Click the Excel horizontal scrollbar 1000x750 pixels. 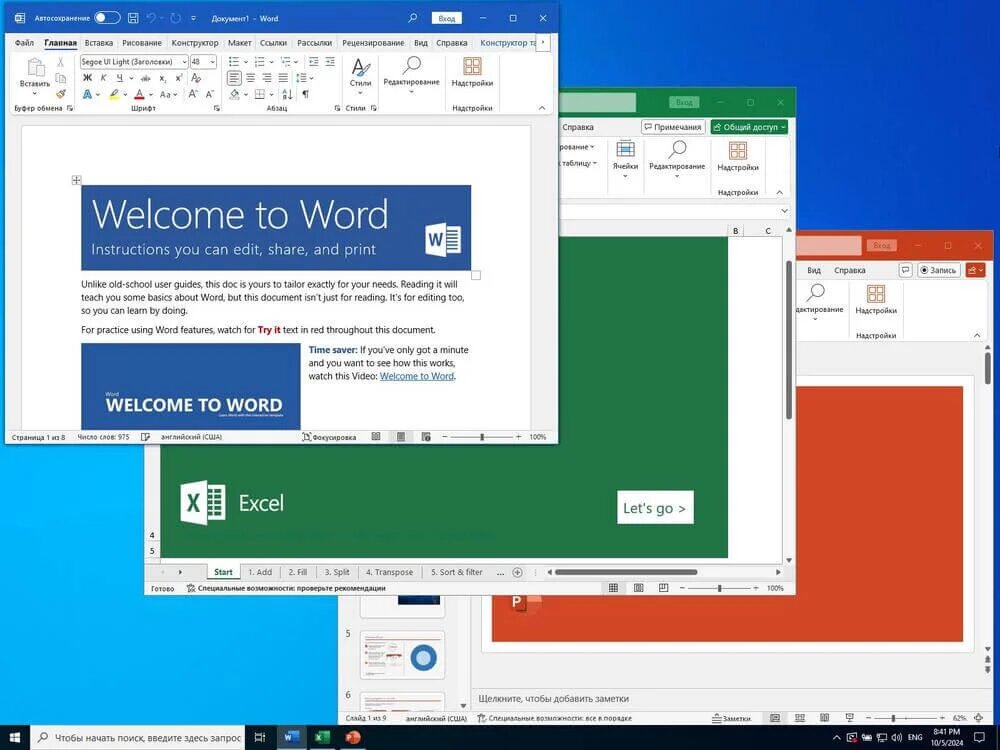tap(626, 572)
